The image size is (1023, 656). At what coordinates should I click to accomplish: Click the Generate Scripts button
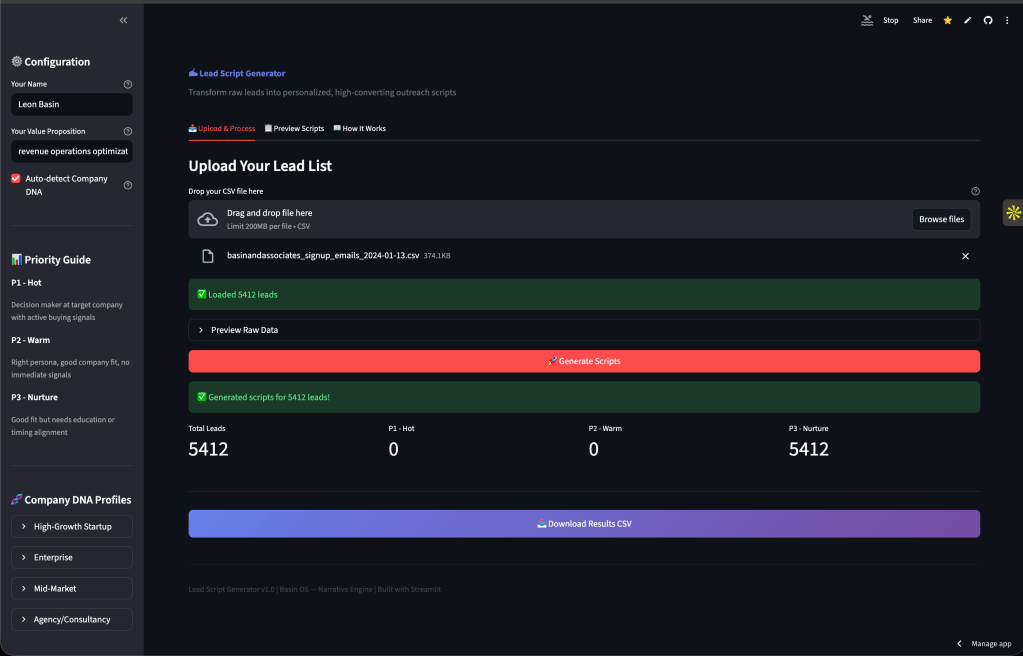(584, 361)
